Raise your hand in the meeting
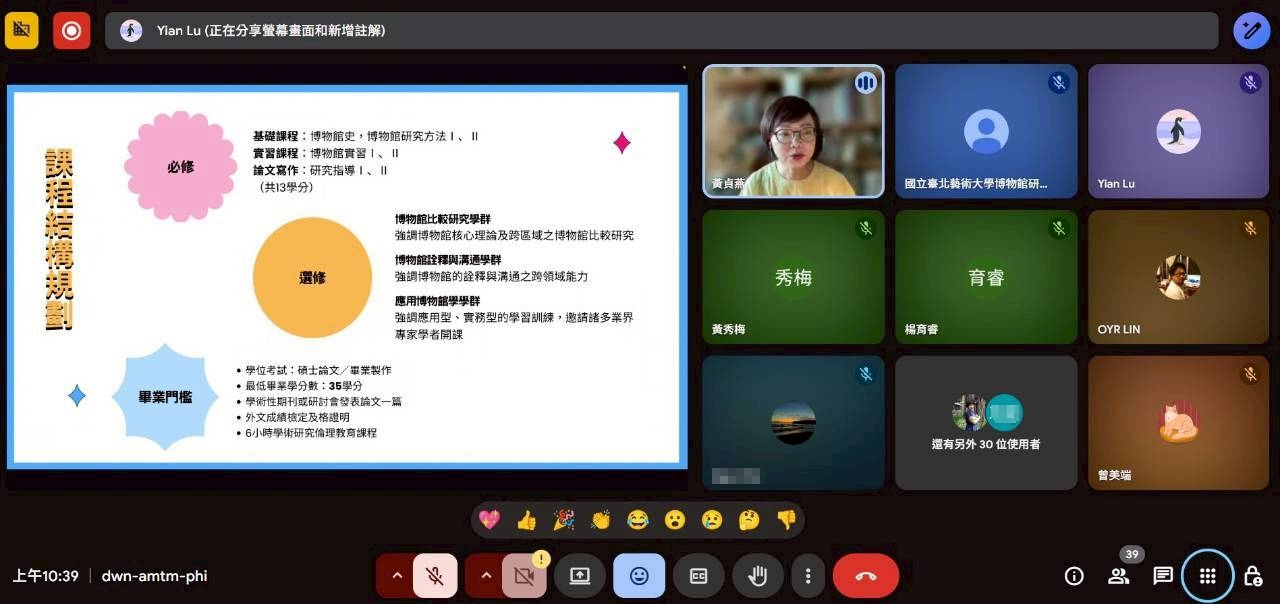Image resolution: width=1280 pixels, height=604 pixels. click(757, 575)
